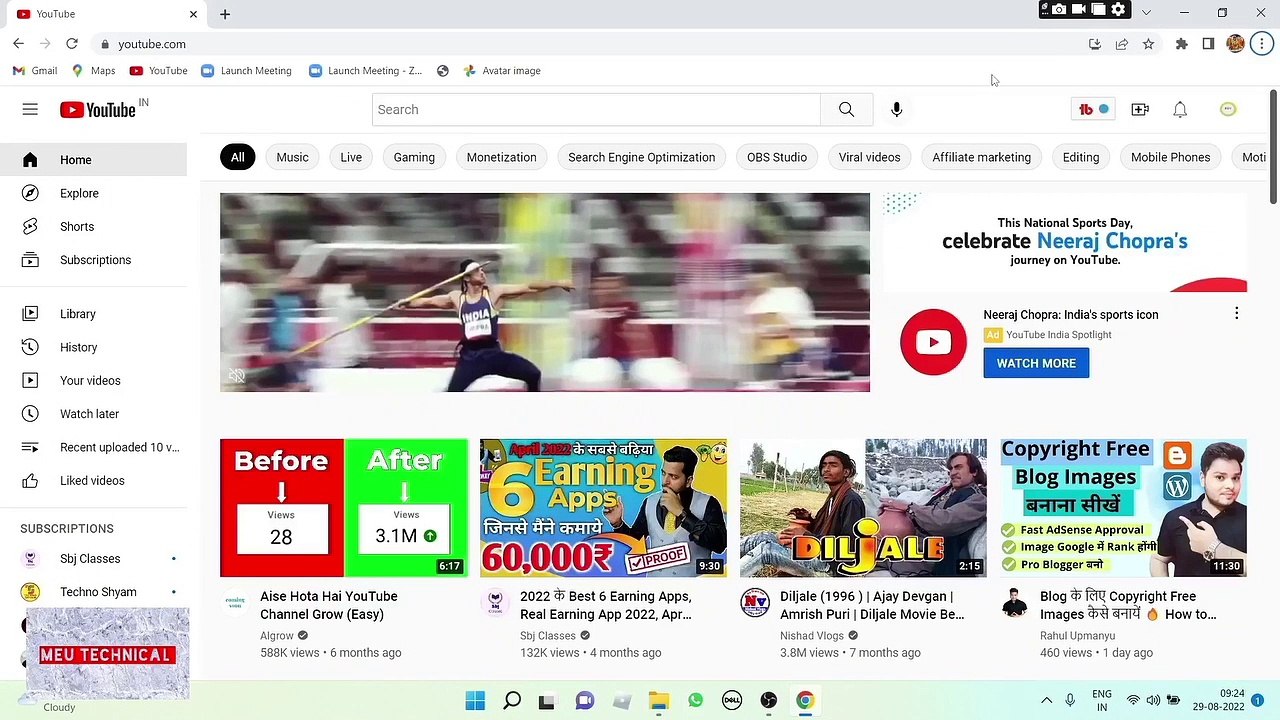Open Subscriptions in the sidebar
This screenshot has height=720, width=1280.
coord(93,260)
